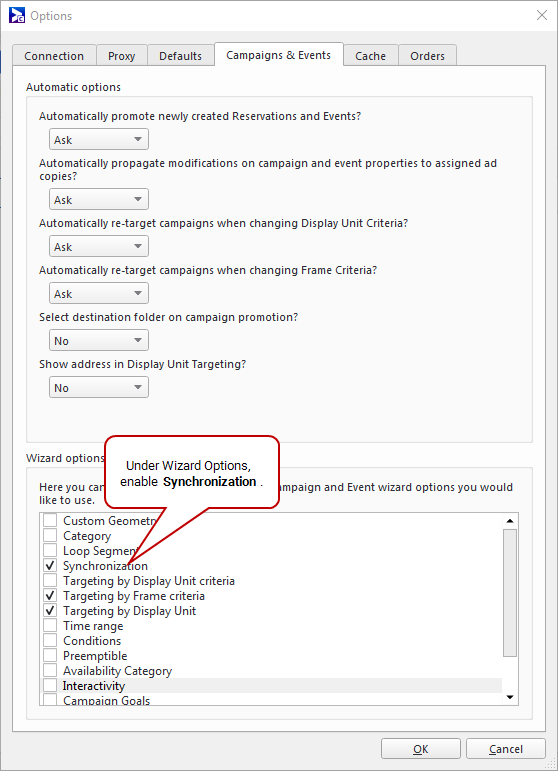
Task: Click the wizard options list scrollbar thumb
Action: (x=510, y=593)
